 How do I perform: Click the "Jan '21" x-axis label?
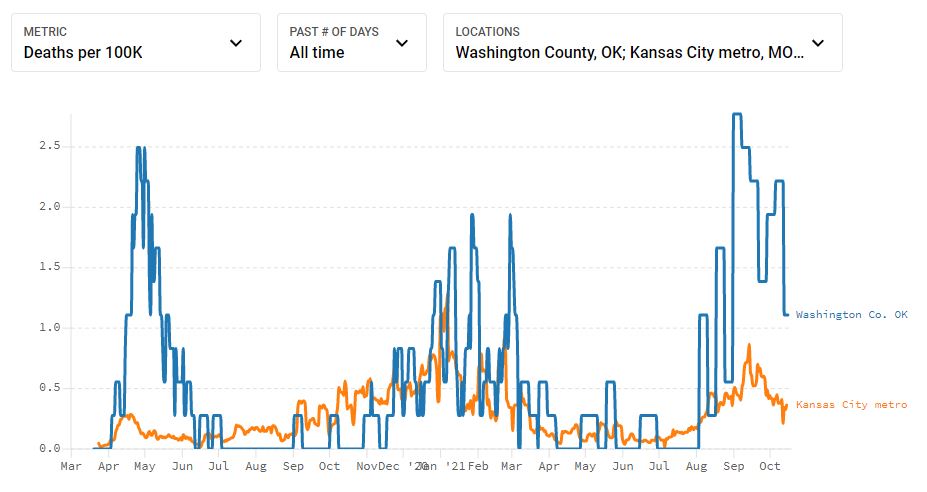[446, 467]
